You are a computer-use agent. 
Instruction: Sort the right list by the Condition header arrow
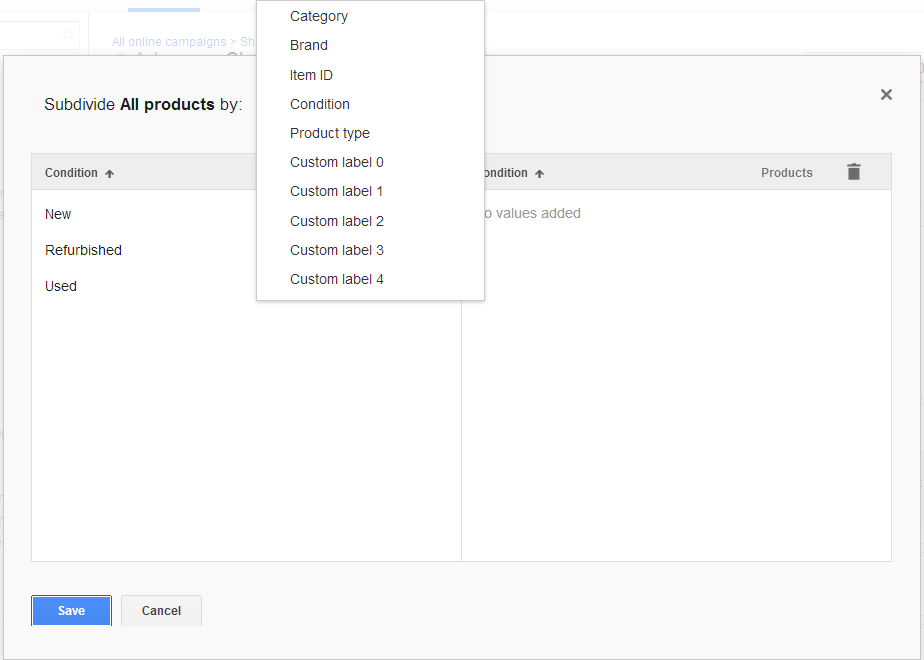coord(539,173)
